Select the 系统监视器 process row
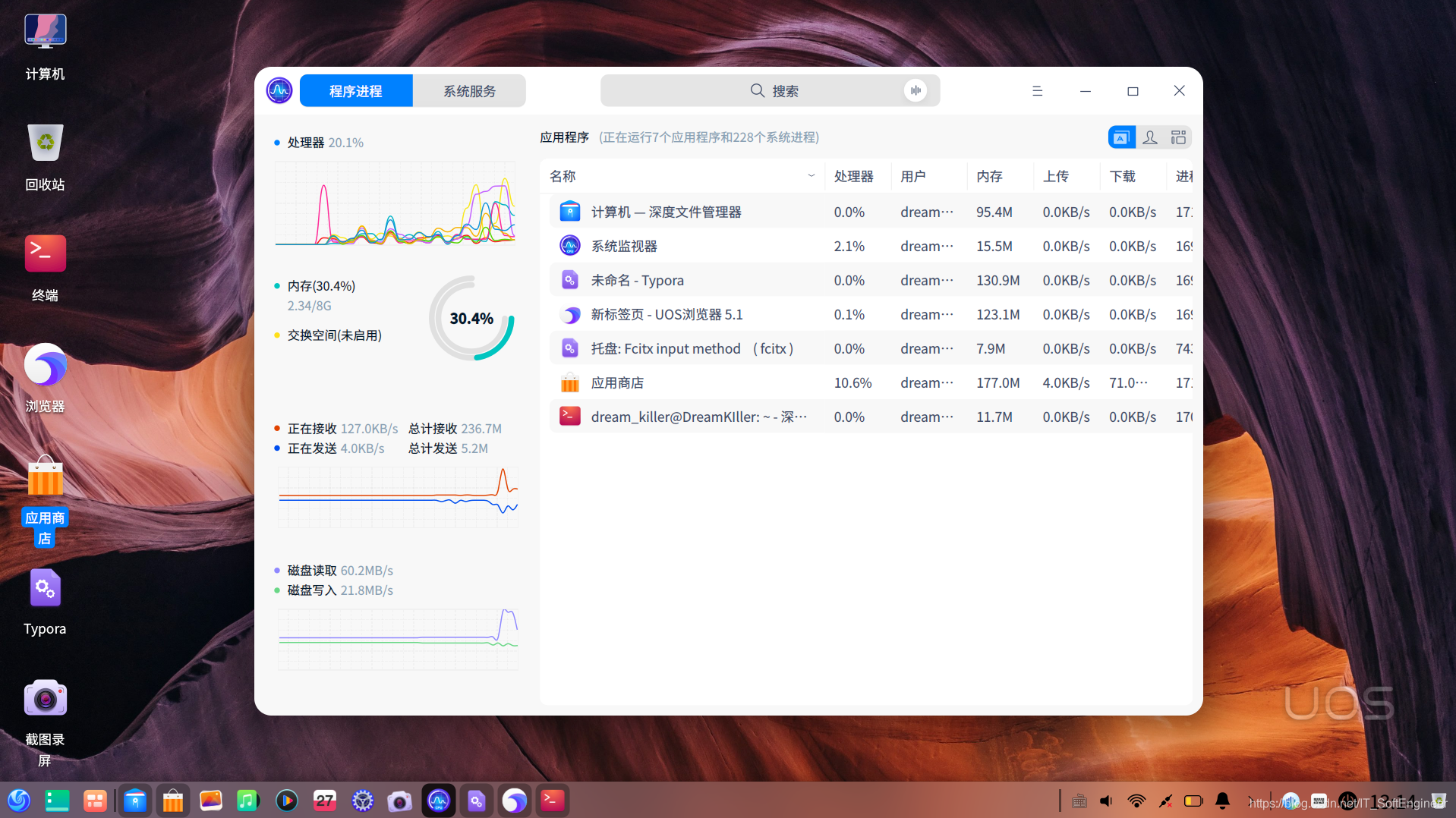 click(x=871, y=246)
